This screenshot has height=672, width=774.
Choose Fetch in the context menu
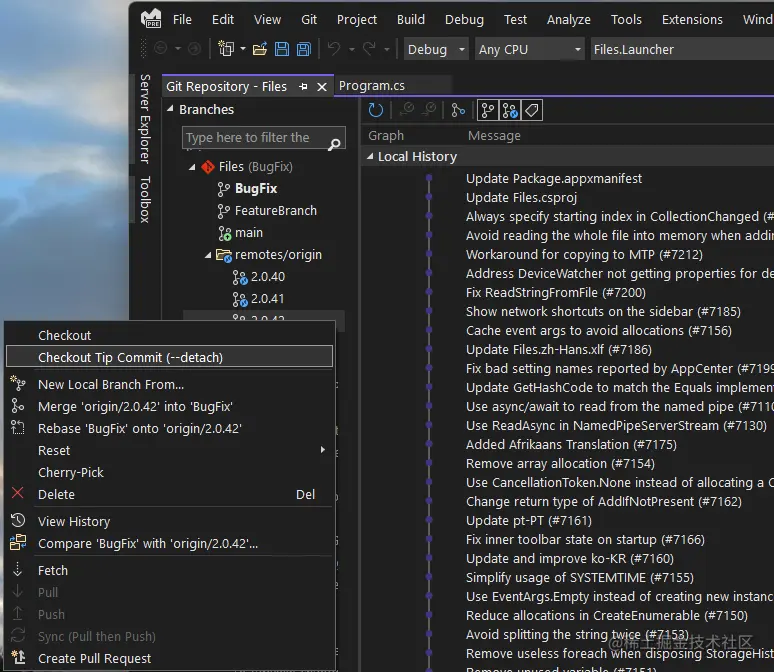(170, 570)
